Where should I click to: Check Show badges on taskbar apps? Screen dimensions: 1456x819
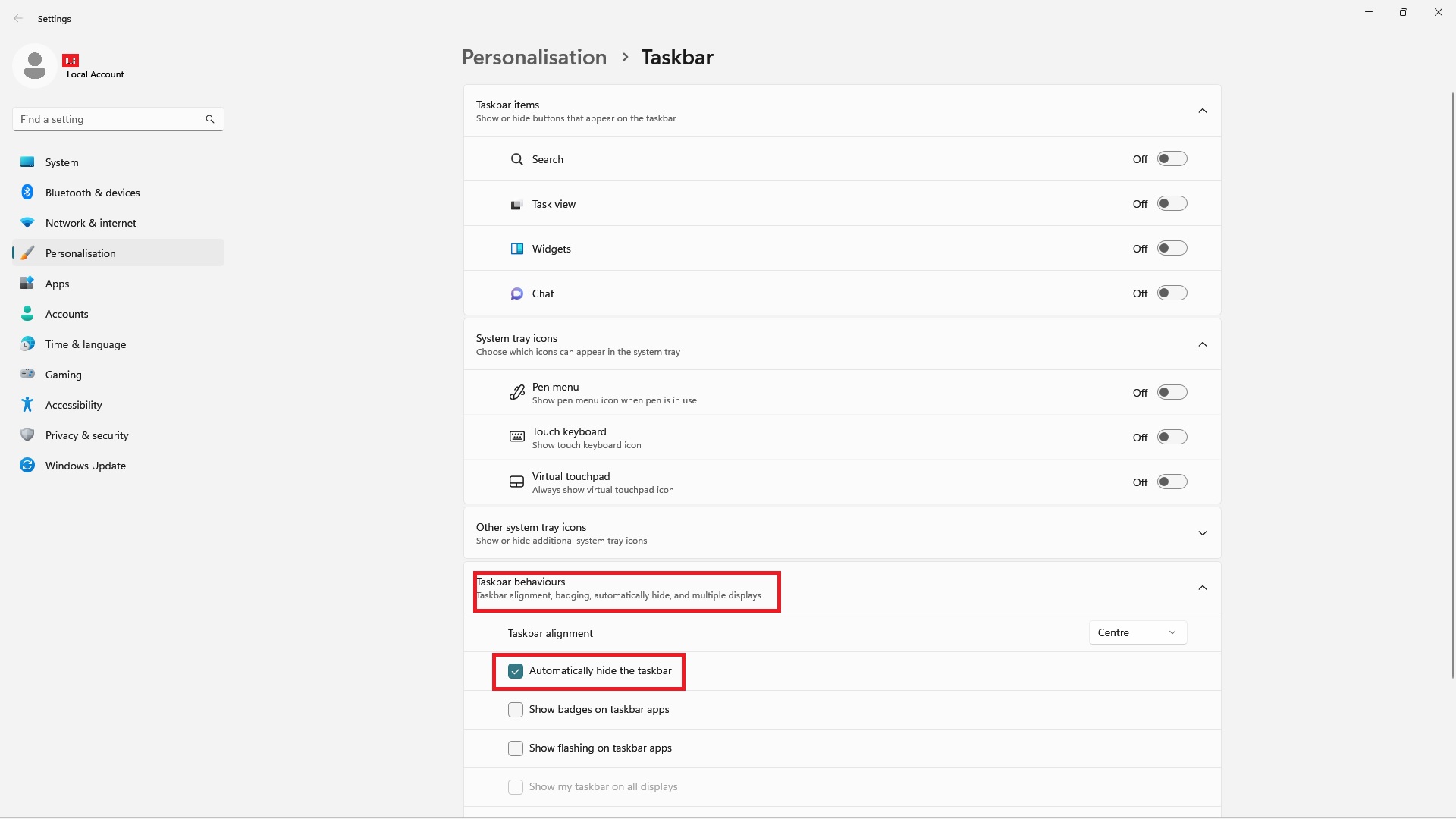[516, 710]
